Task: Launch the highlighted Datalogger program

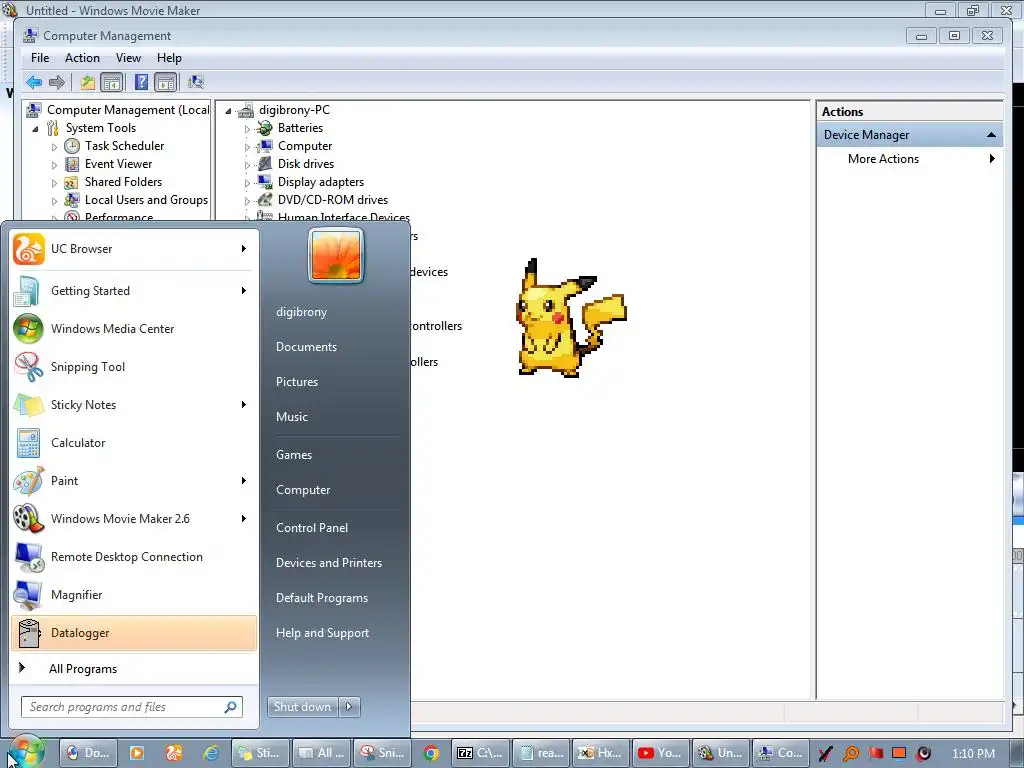Action: pyautogui.click(x=134, y=633)
